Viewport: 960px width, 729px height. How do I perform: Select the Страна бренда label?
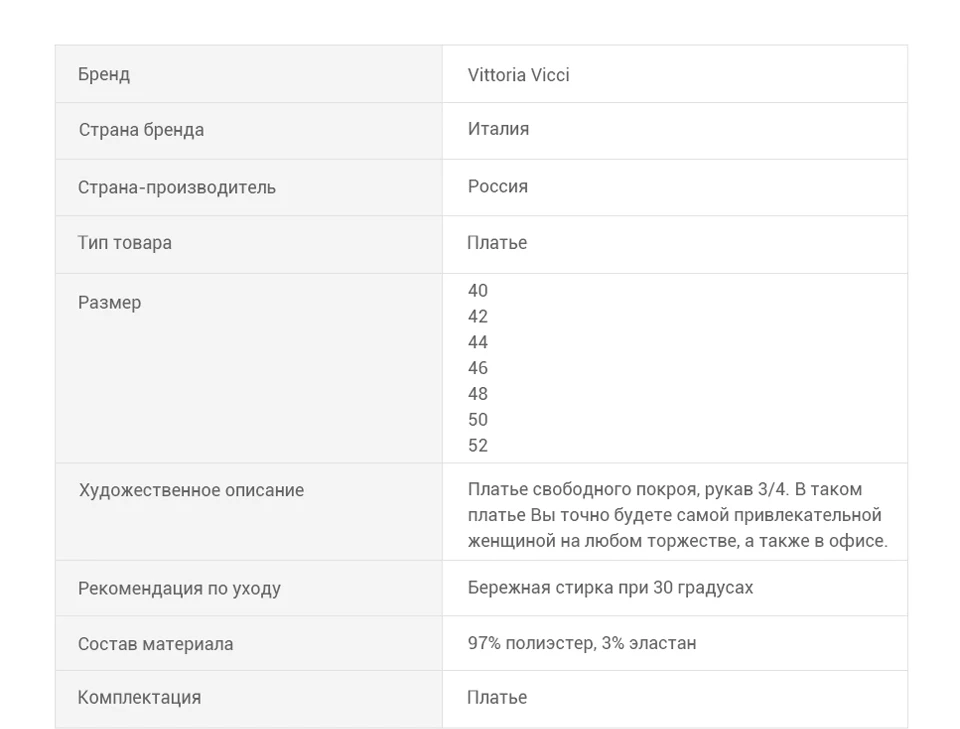tap(141, 130)
